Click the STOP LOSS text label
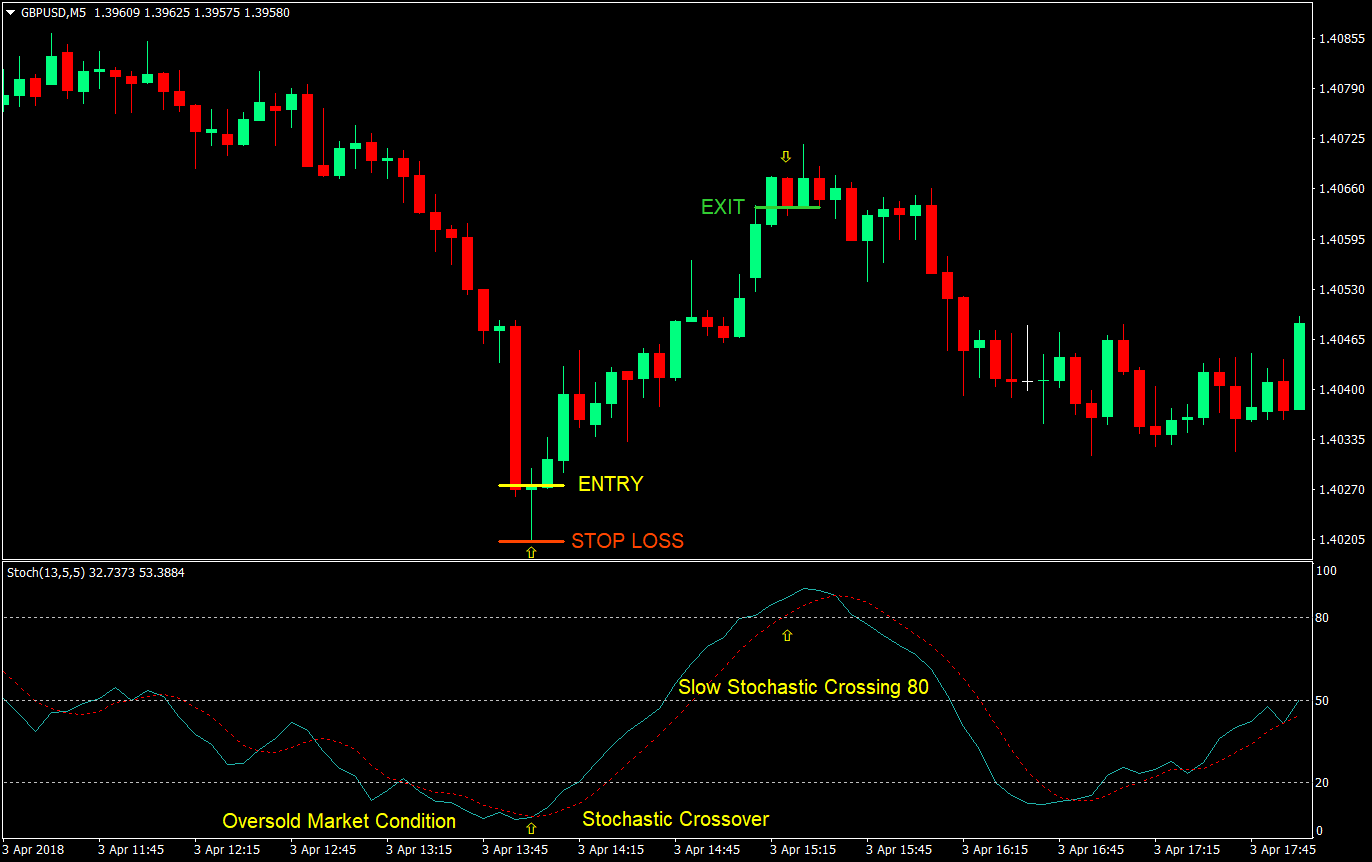Image resolution: width=1372 pixels, height=862 pixels. 627,541
